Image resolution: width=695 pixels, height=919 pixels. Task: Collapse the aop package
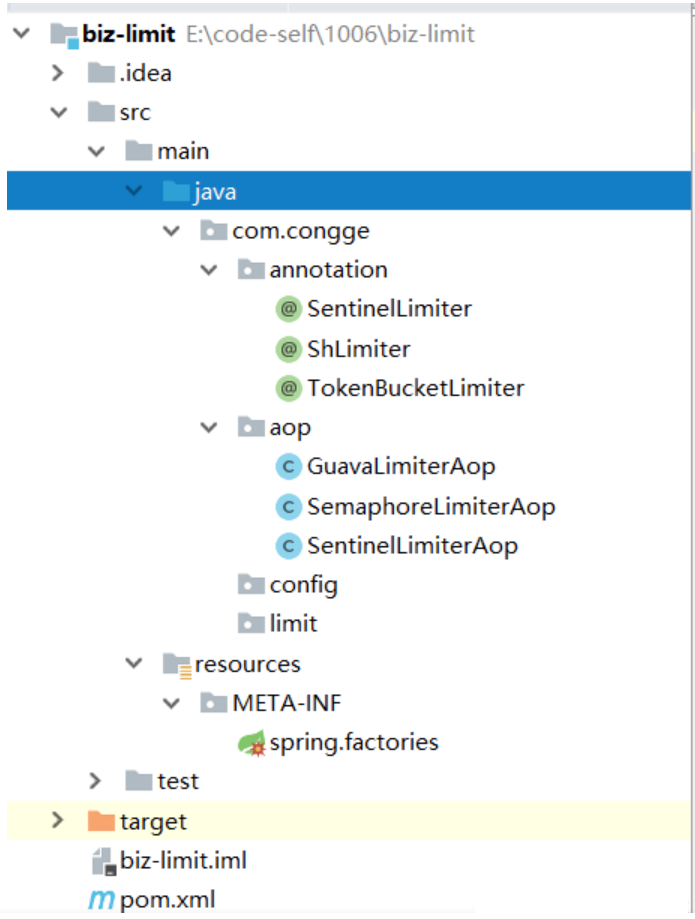click(x=209, y=427)
